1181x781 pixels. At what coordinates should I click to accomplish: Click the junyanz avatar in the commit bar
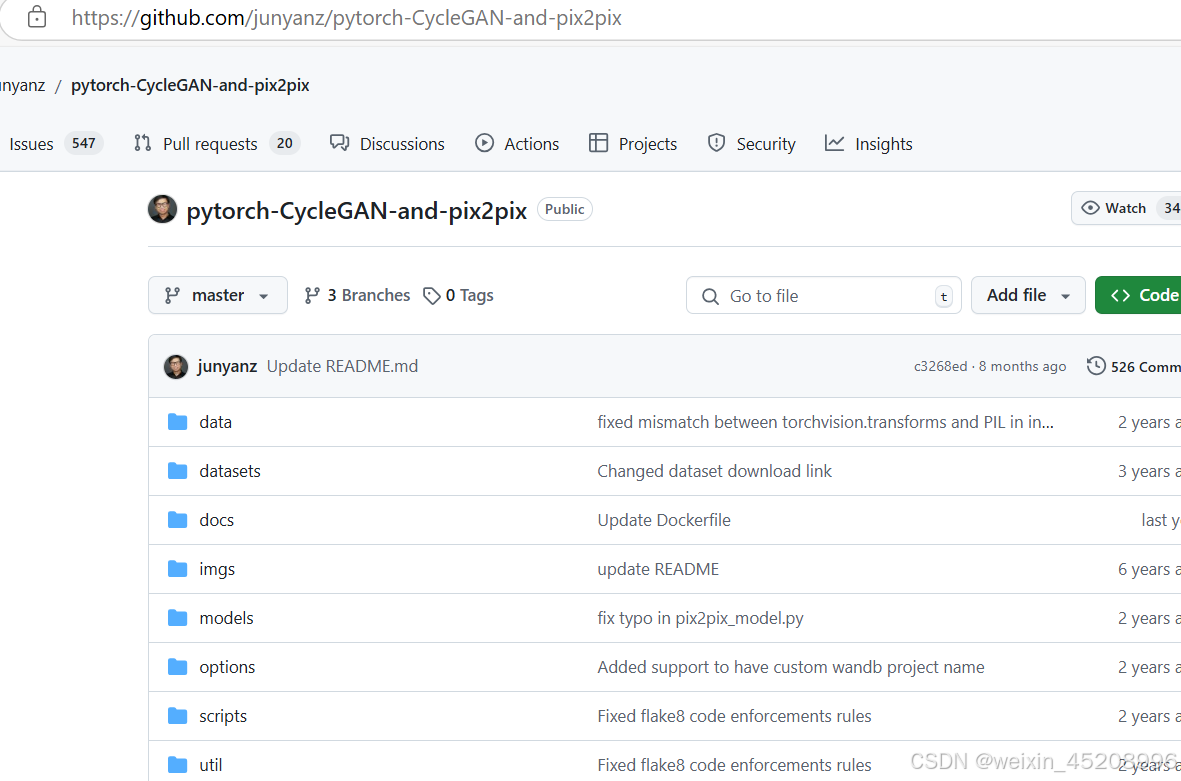point(175,367)
